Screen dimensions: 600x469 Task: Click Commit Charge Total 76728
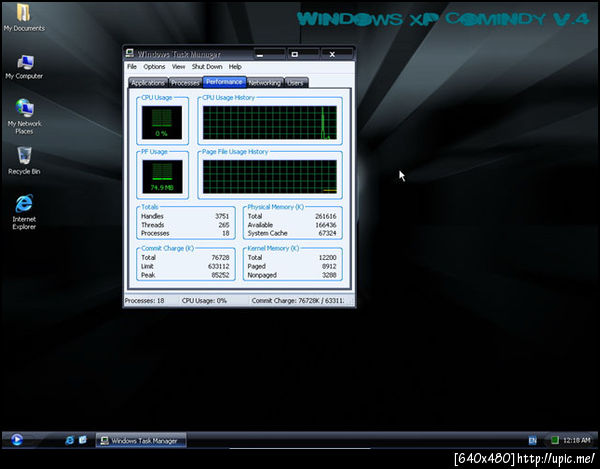coord(220,257)
